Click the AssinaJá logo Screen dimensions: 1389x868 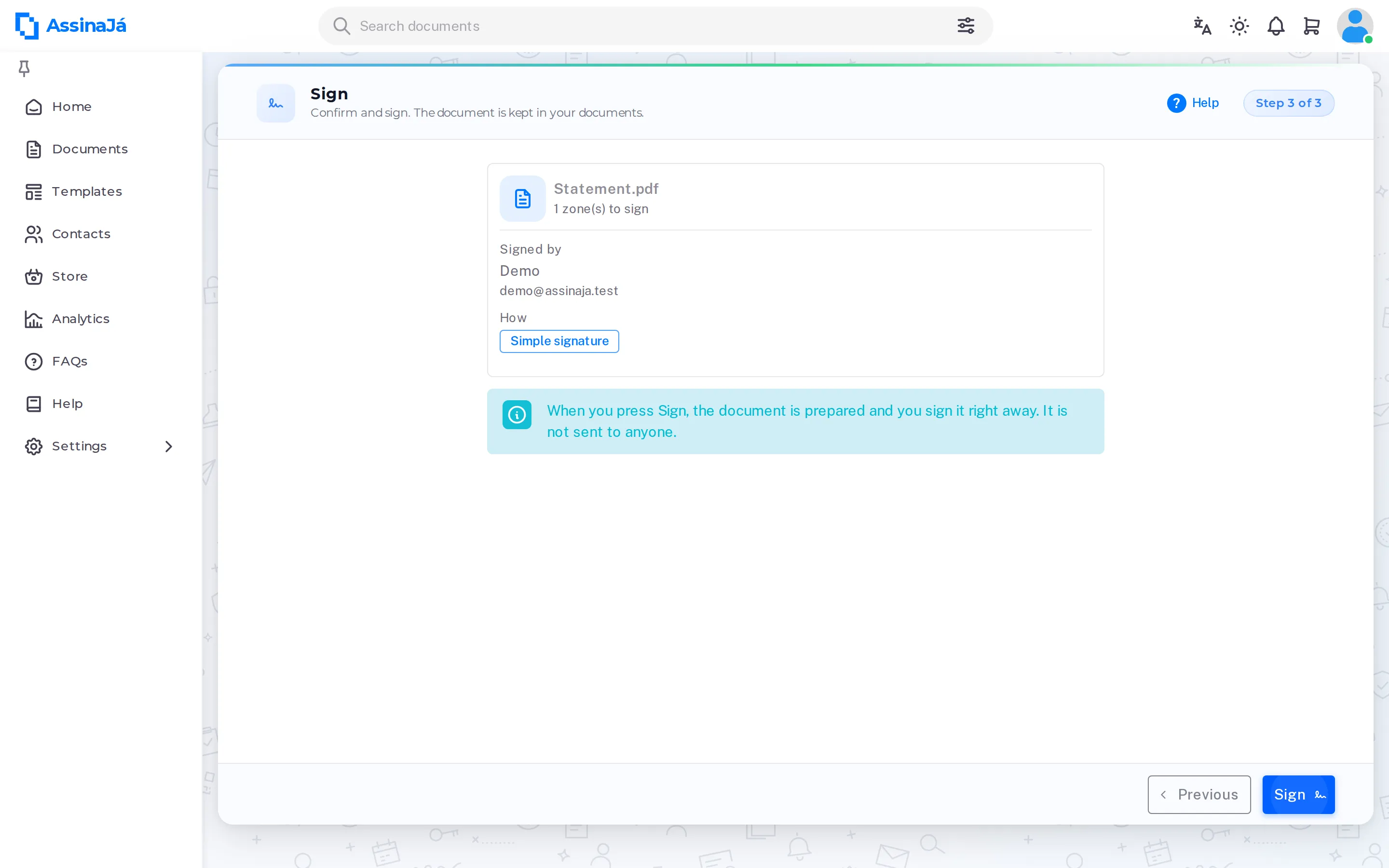70,26
